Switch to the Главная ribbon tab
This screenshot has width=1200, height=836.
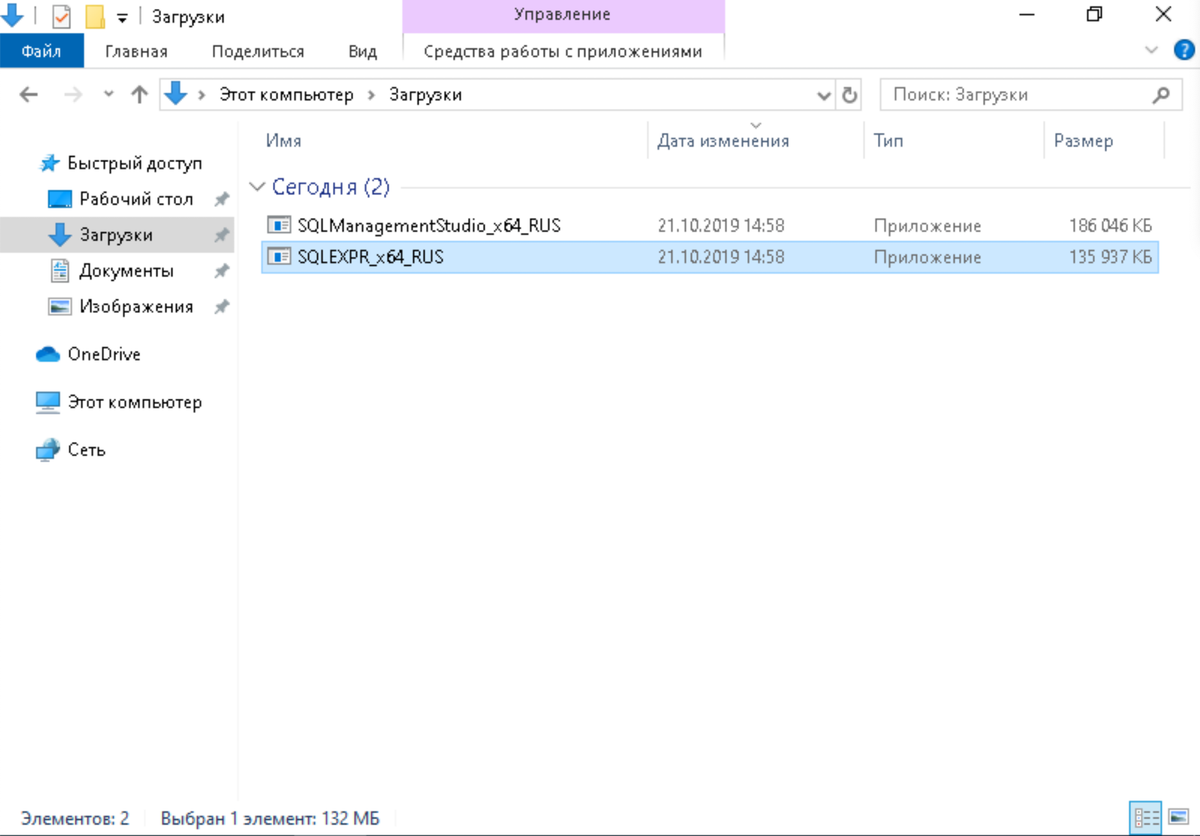click(136, 51)
